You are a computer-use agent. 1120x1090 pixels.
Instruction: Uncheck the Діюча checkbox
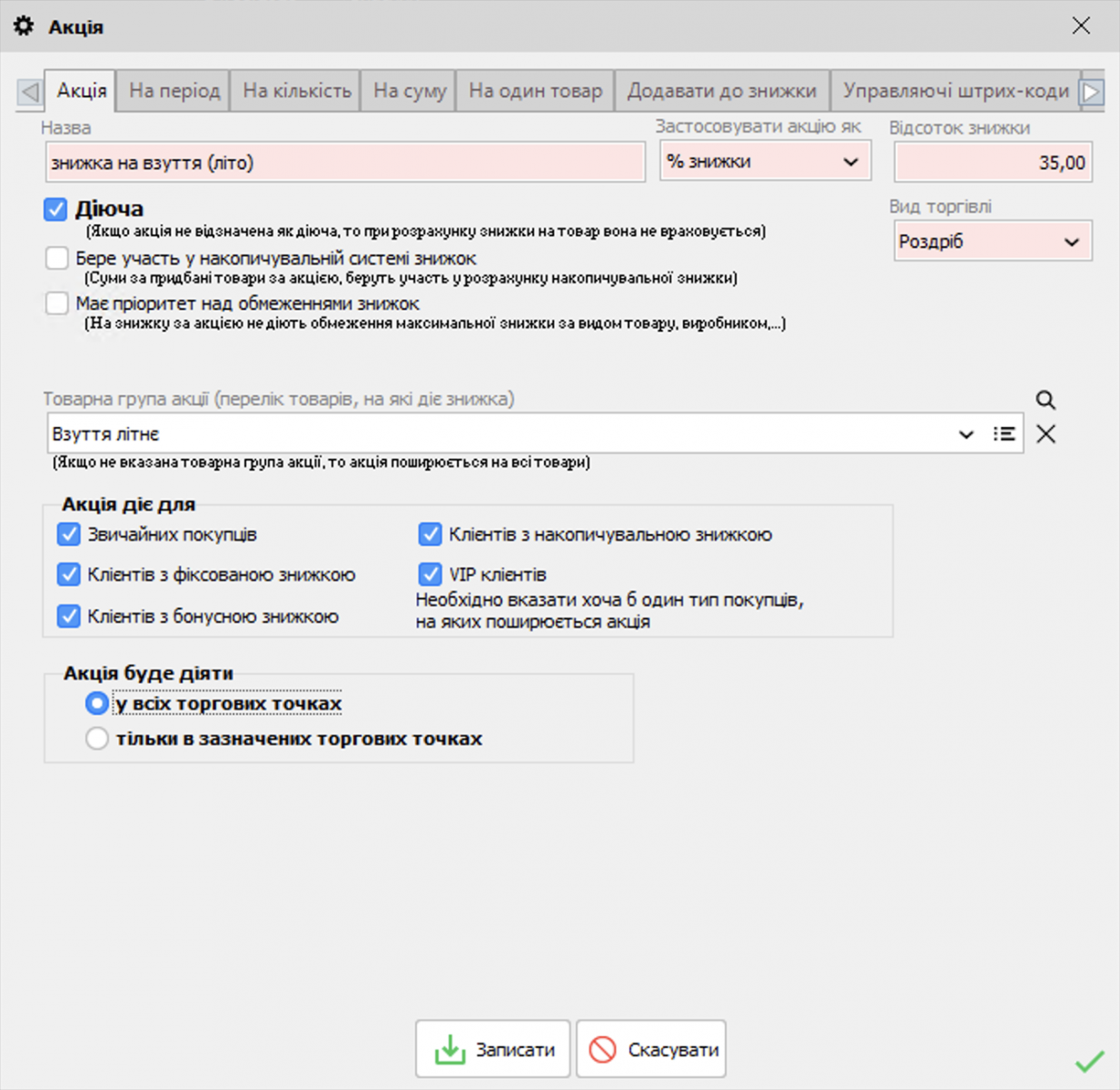[55, 209]
